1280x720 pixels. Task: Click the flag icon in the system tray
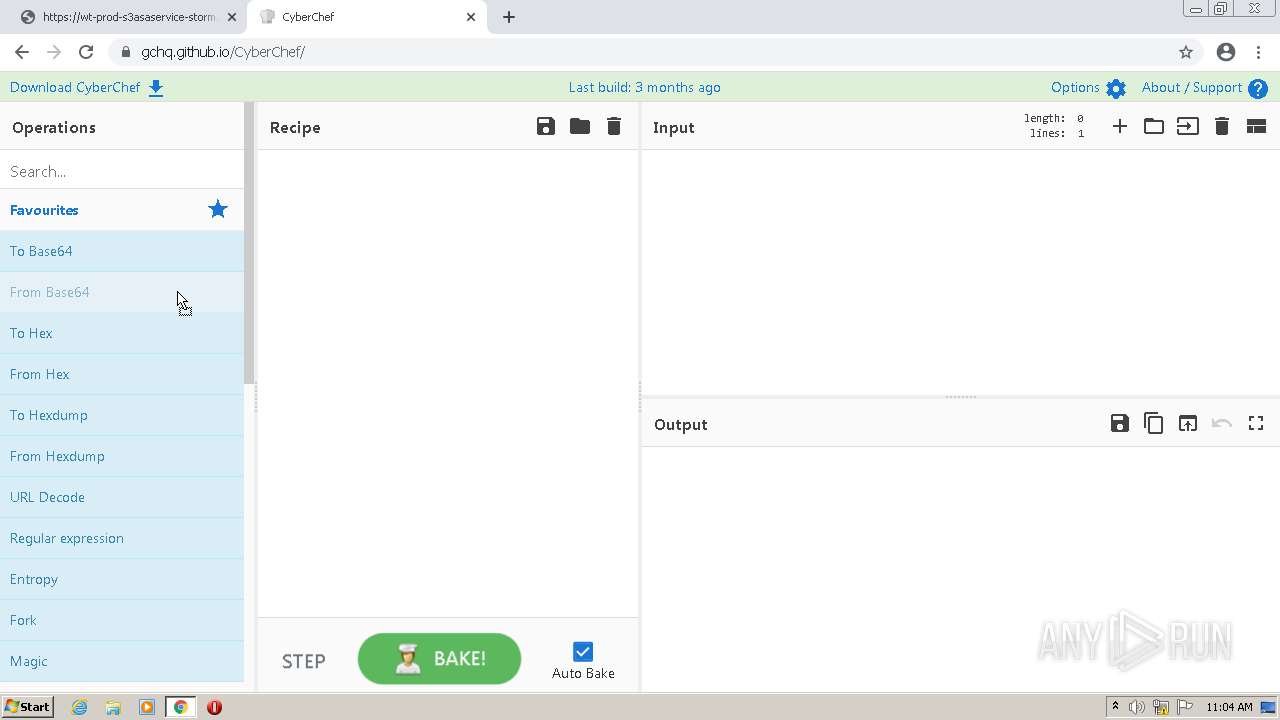point(1185,707)
